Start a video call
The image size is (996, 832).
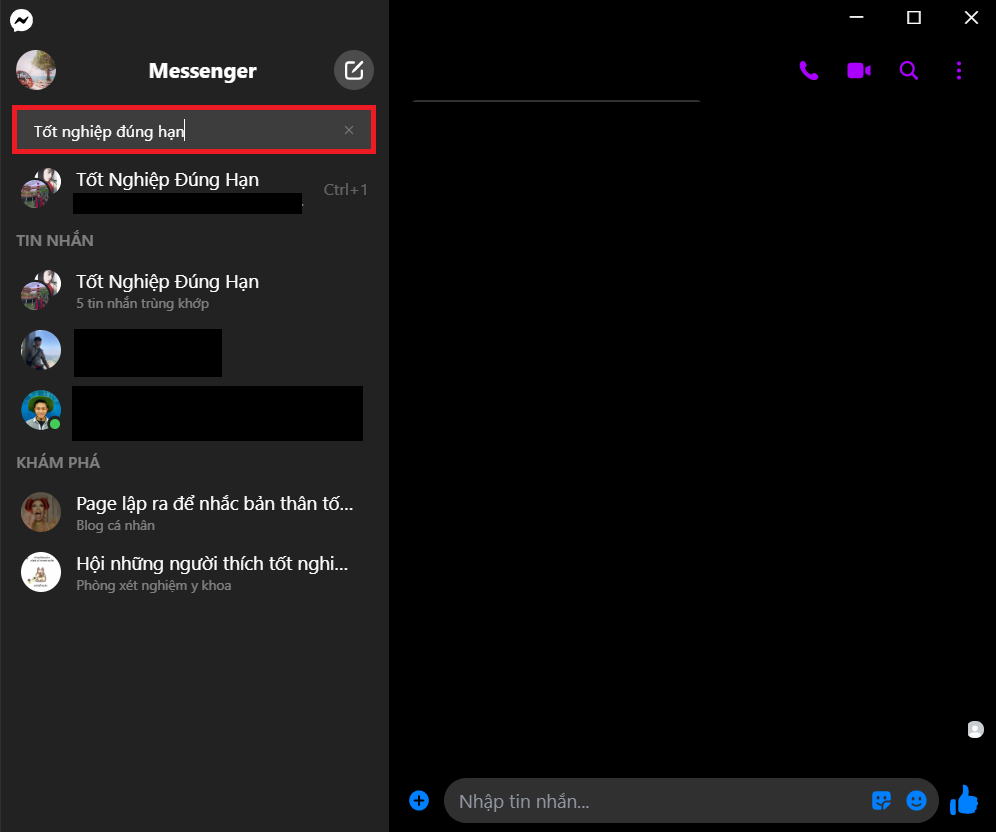(859, 70)
